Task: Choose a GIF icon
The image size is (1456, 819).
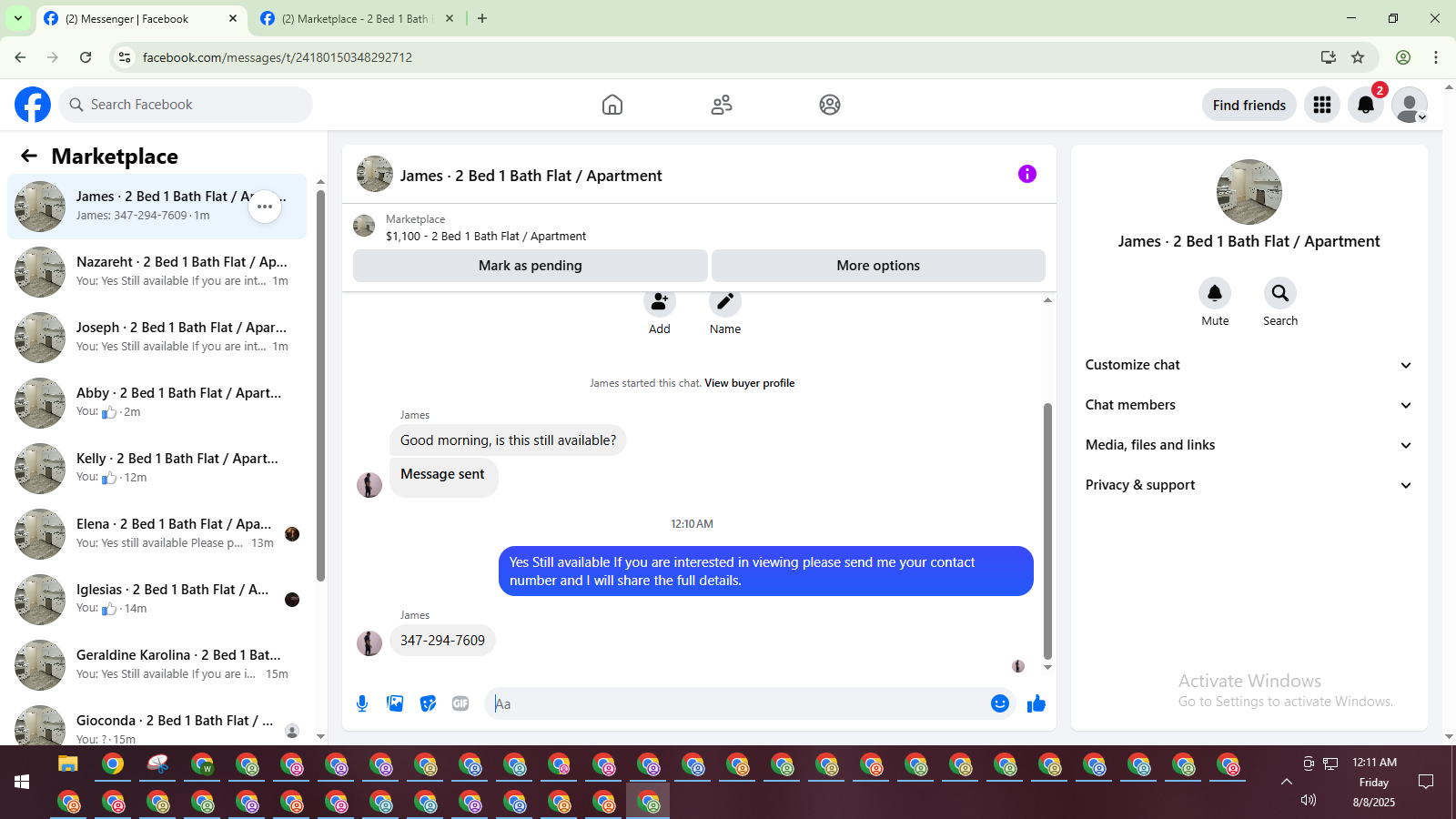Action: pos(460,703)
